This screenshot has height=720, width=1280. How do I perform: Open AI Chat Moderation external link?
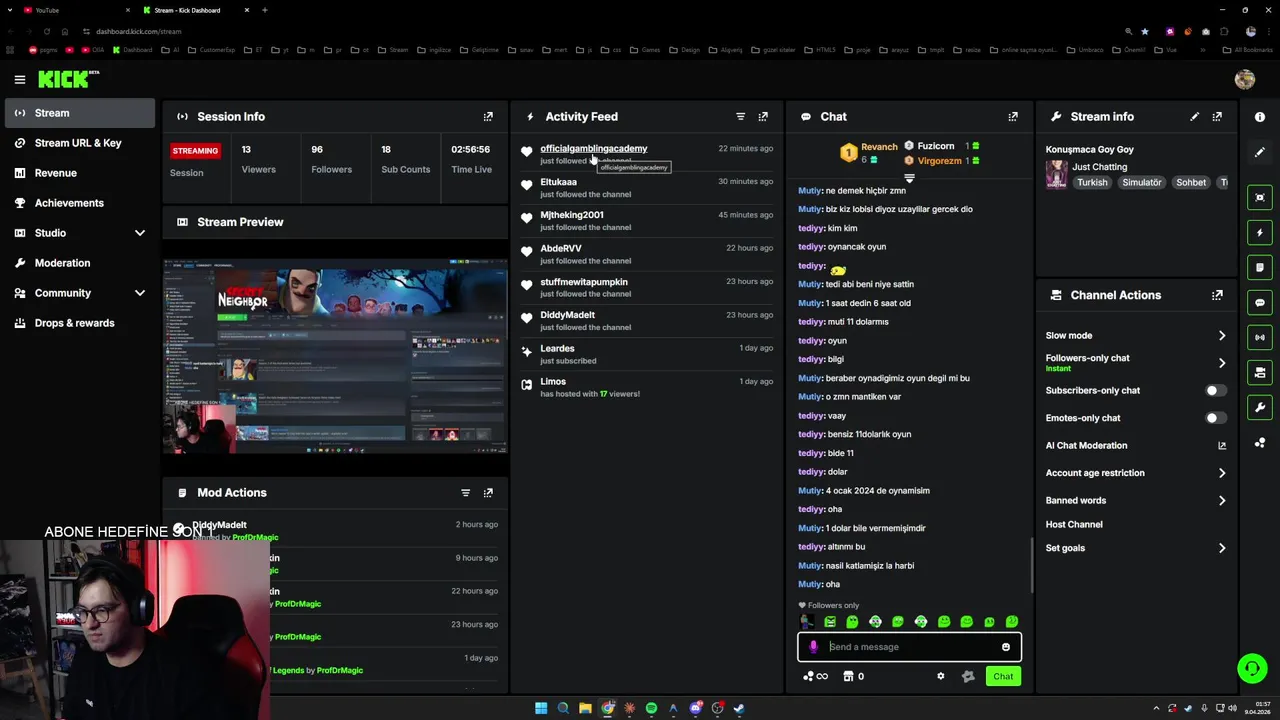point(1221,446)
